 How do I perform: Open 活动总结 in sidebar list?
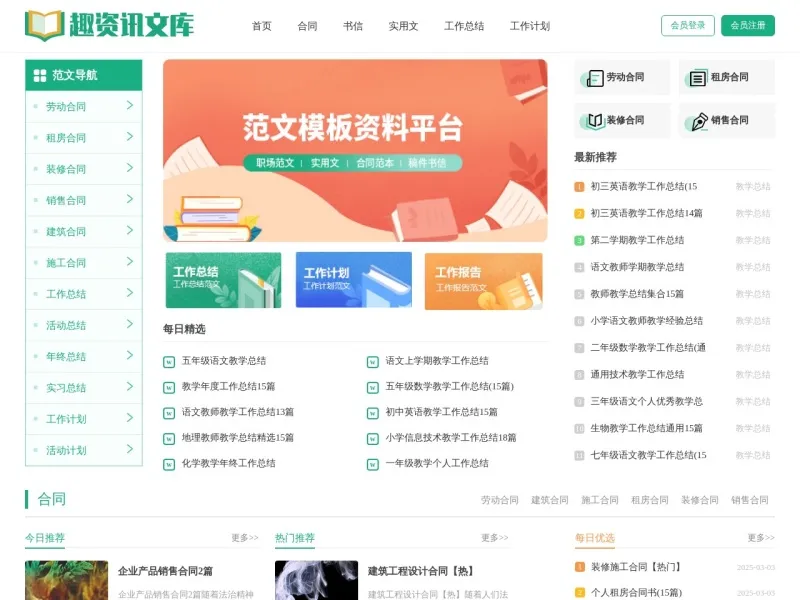(x=66, y=326)
